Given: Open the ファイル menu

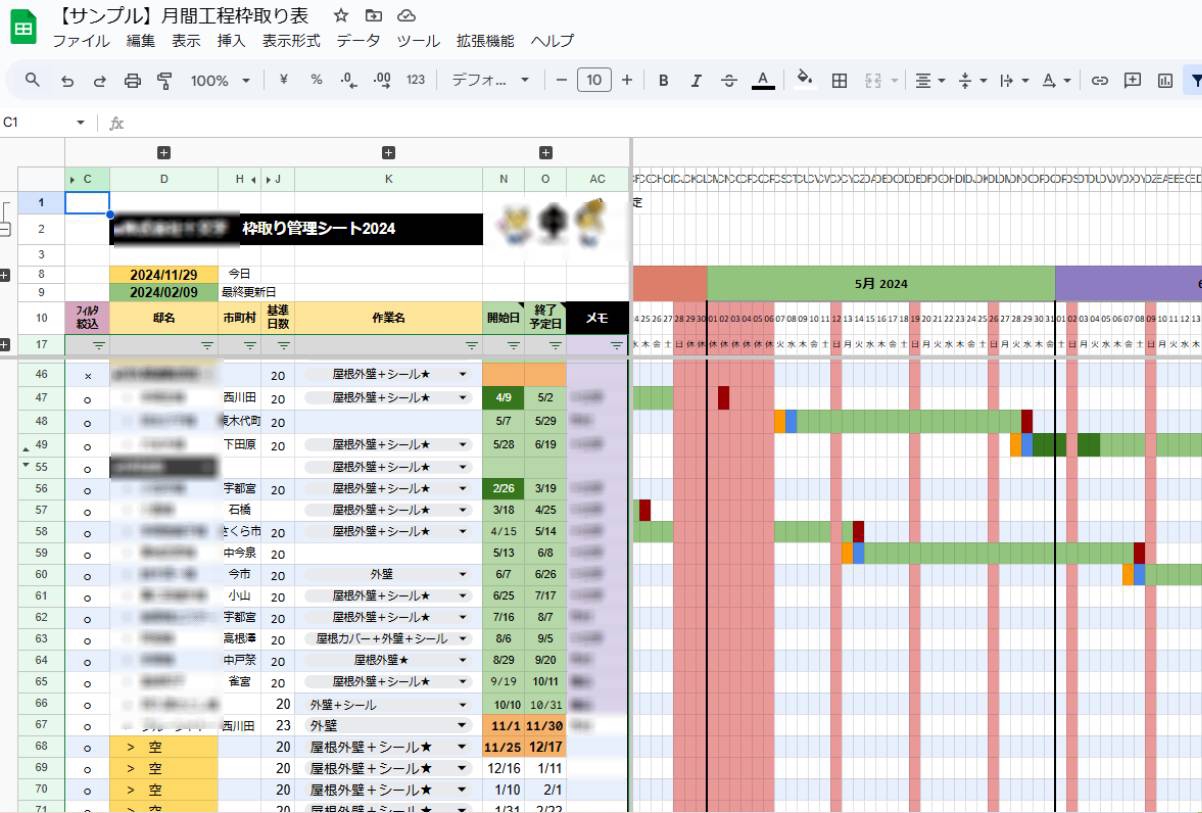Looking at the screenshot, I should point(81,41).
